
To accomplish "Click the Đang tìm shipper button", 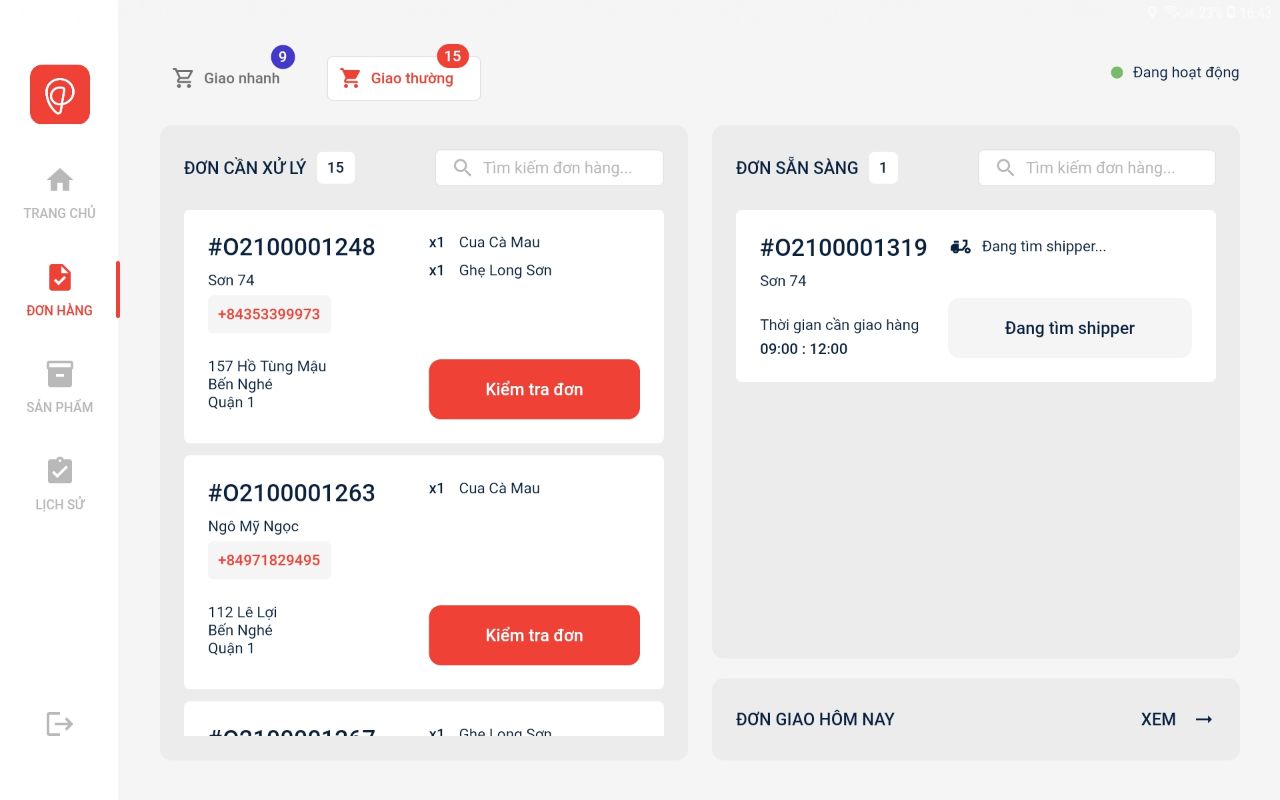I will point(1069,328).
